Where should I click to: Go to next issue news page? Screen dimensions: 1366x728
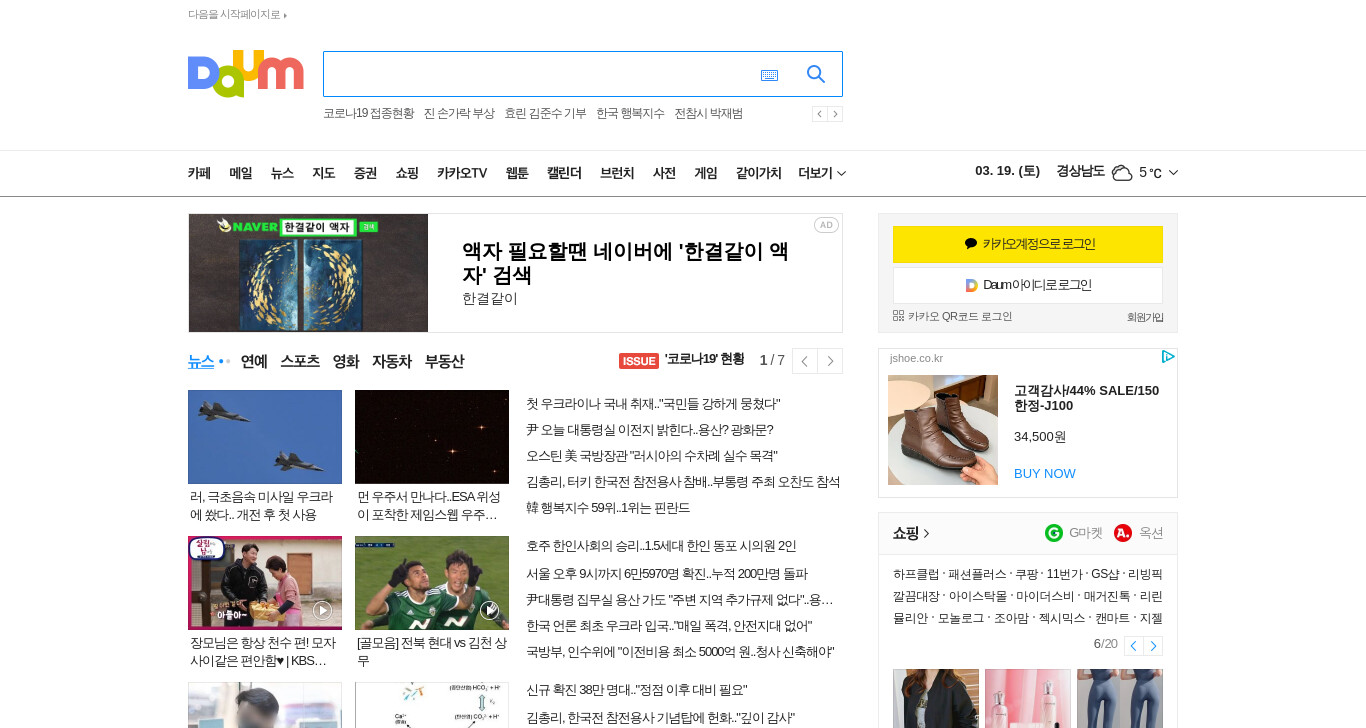click(x=830, y=361)
